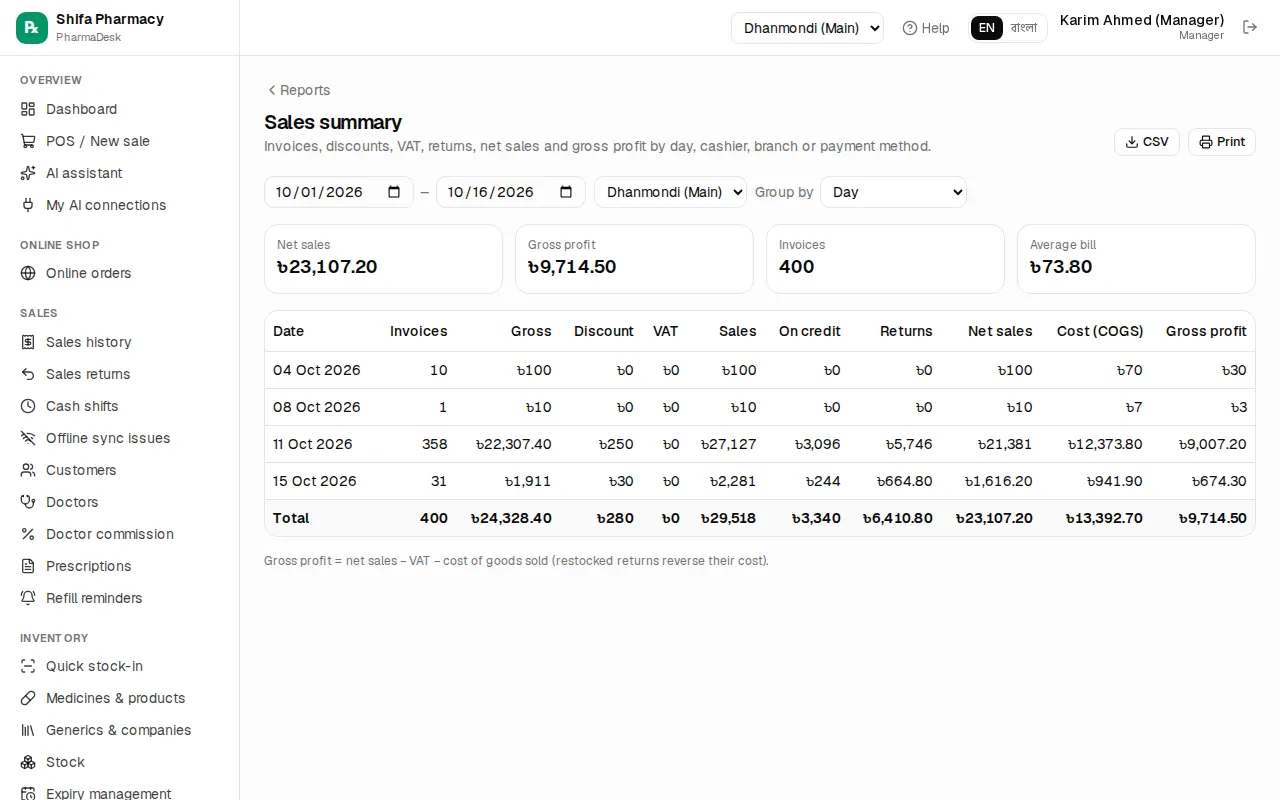Open Generics & companies menu item
This screenshot has width=1280, height=800.
click(x=119, y=730)
